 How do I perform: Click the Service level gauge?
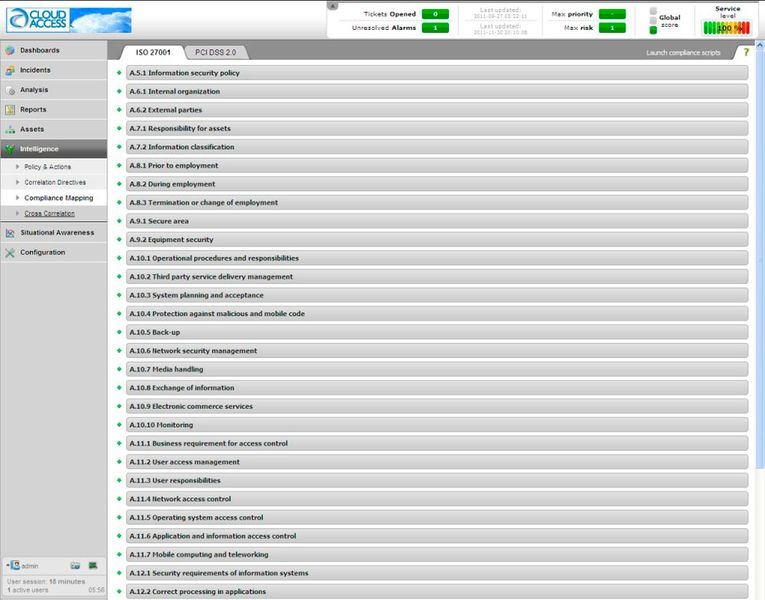(726, 28)
